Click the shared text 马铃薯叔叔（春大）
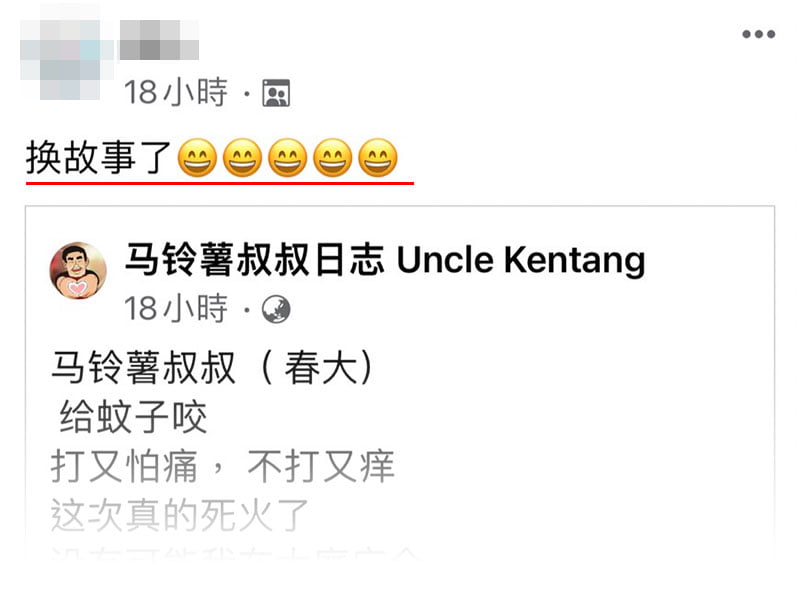 213,367
